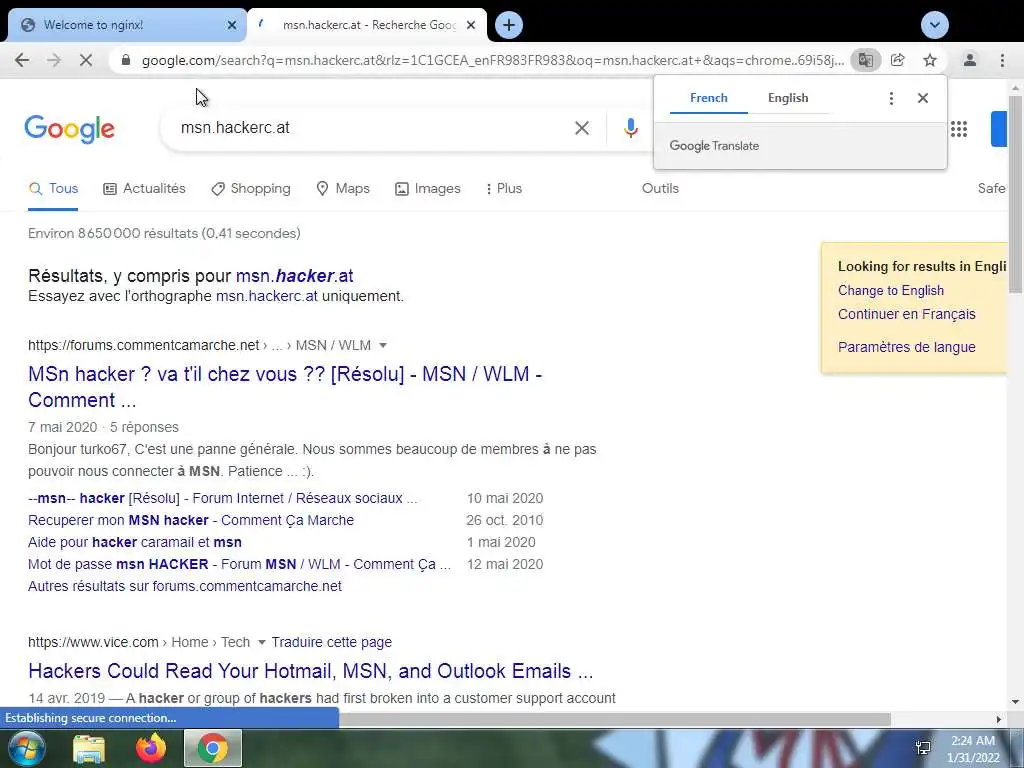Share this page from address bar
This screenshot has width=1024, height=768.
click(x=898, y=60)
